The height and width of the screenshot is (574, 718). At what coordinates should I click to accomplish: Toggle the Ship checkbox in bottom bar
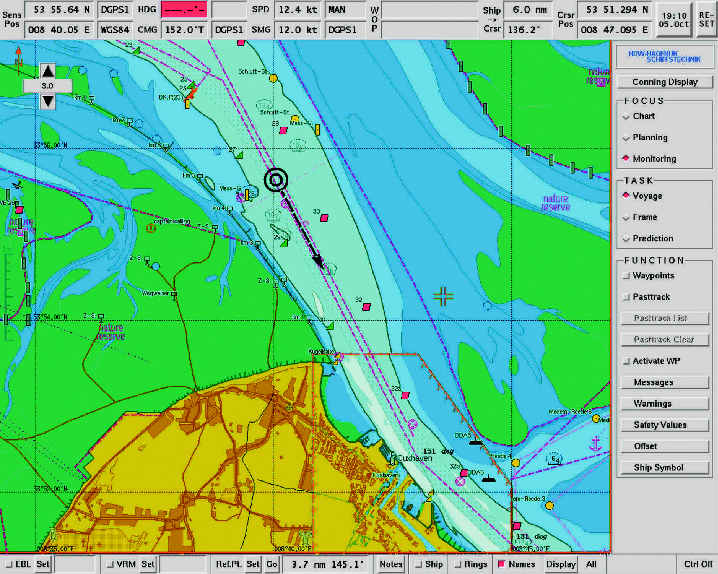(418, 564)
